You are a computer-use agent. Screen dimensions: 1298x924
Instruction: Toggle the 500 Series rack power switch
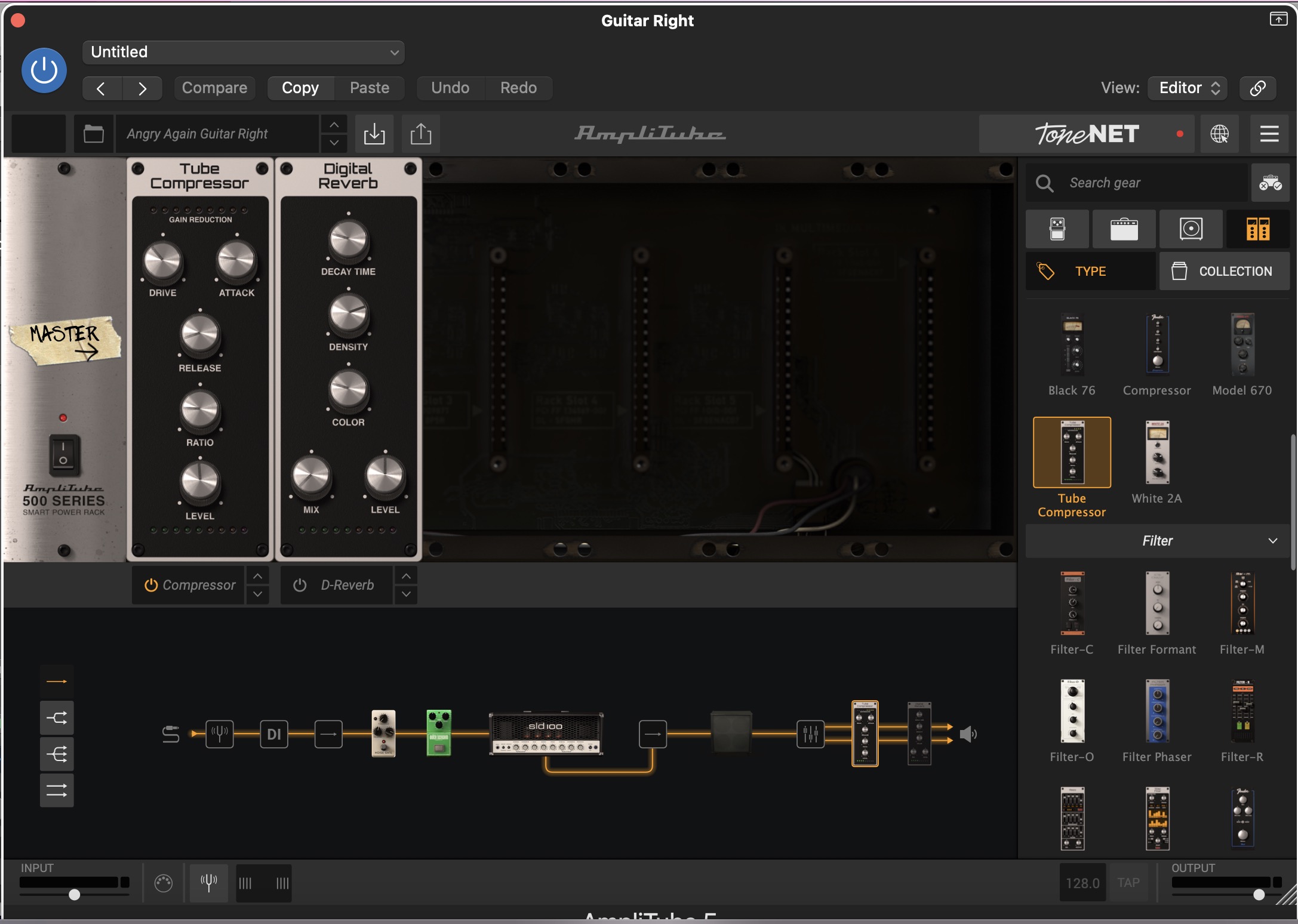click(x=63, y=454)
